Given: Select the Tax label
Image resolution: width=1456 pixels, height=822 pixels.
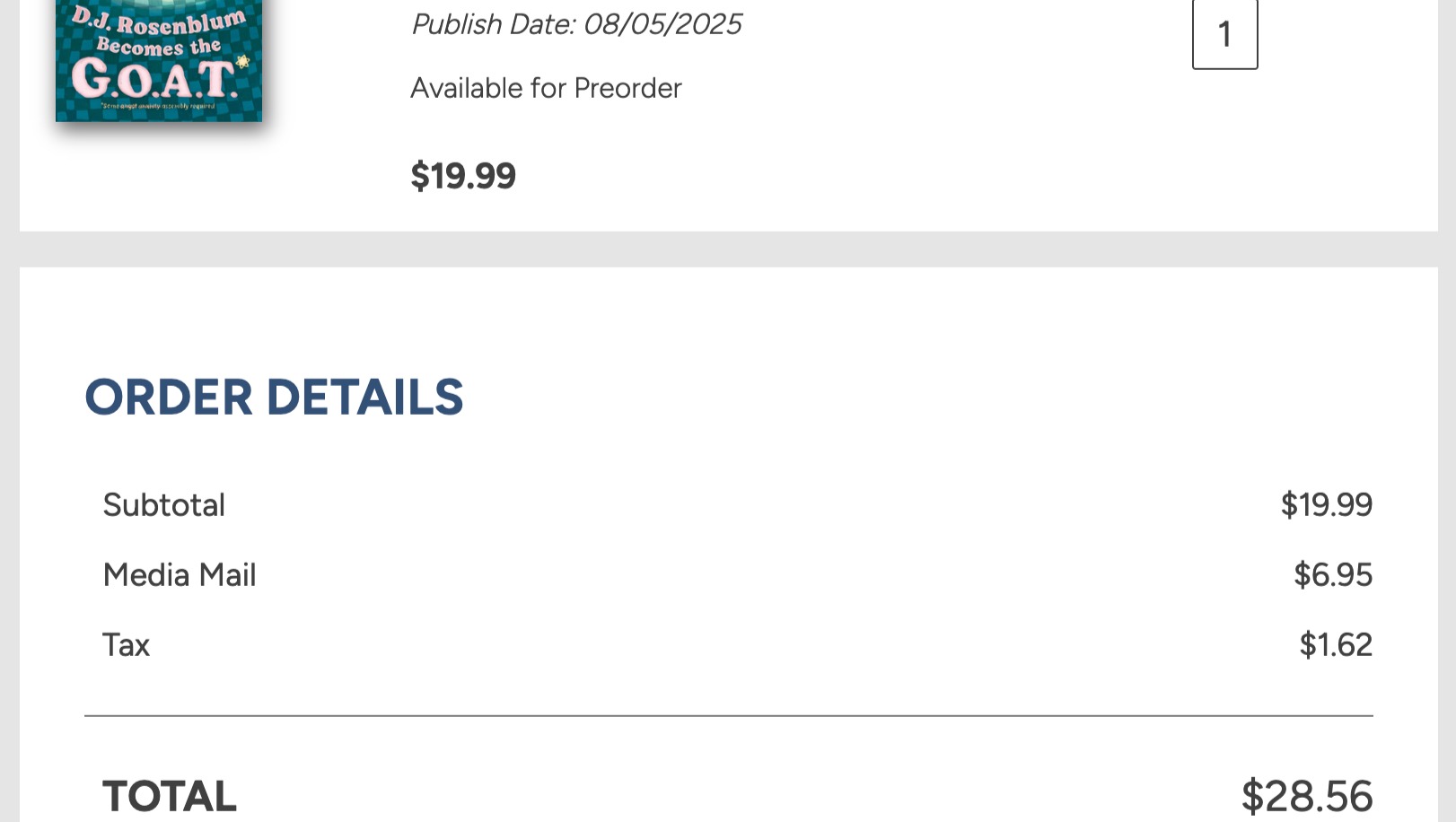Looking at the screenshot, I should coord(126,644).
